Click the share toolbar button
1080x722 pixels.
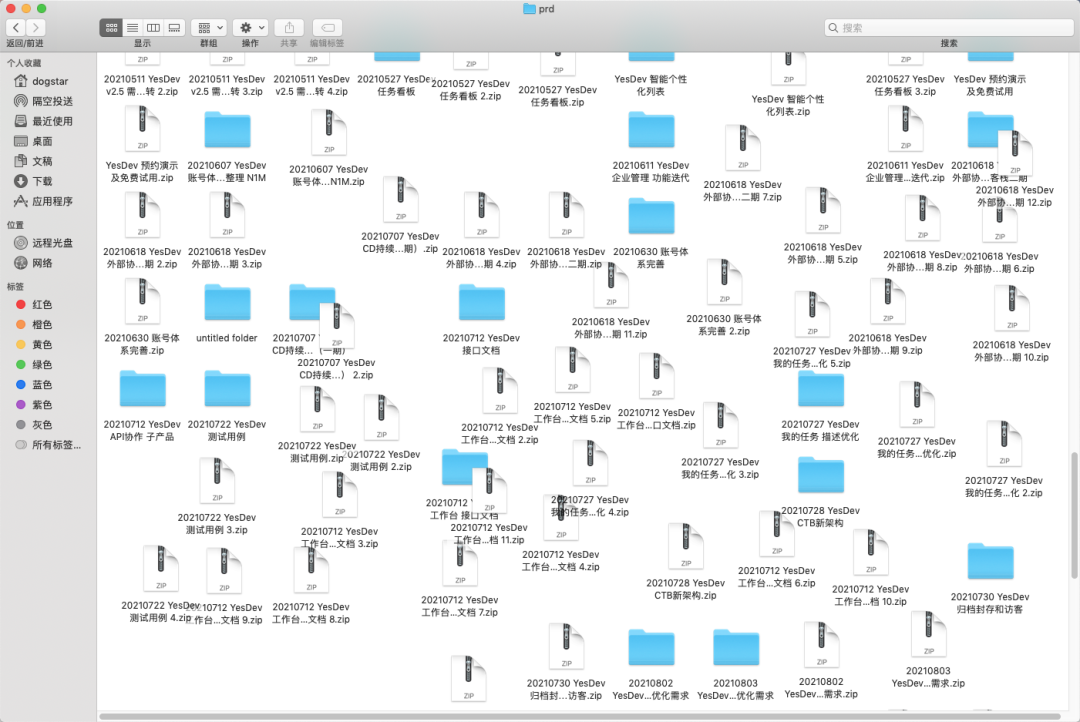click(x=289, y=28)
